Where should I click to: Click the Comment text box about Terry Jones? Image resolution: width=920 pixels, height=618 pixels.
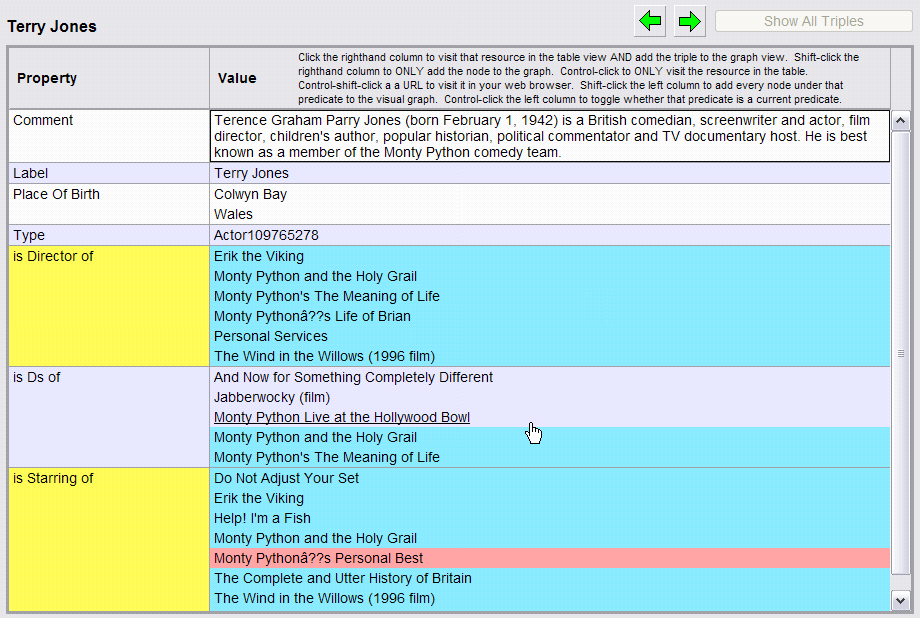tap(548, 135)
